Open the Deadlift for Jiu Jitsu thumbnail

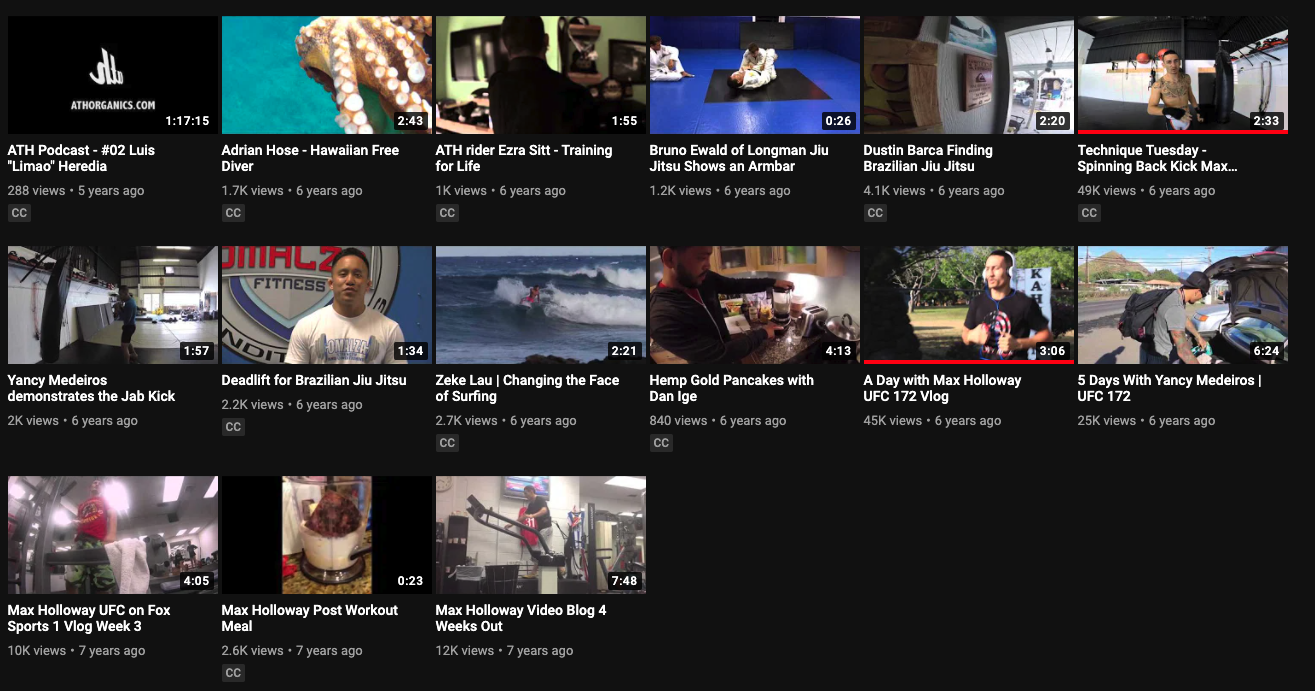(x=327, y=305)
